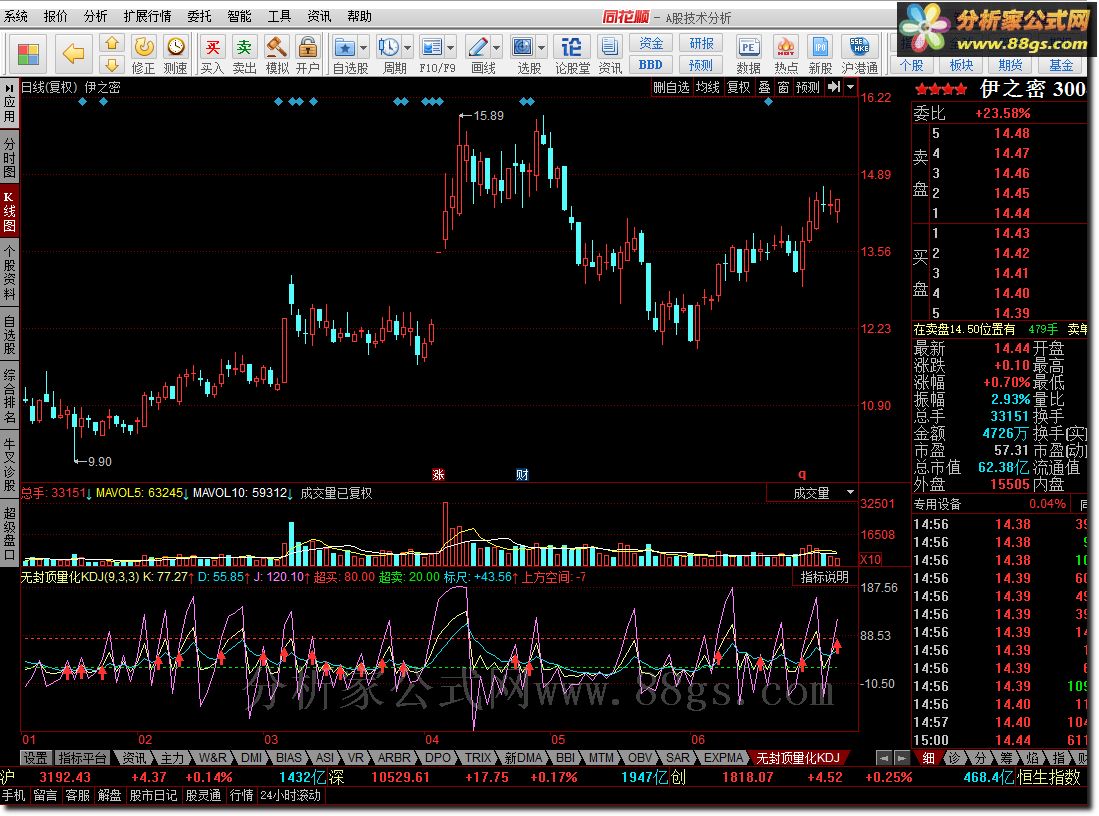Select the BIAS indicator tab
1099x816 pixels.
coord(288,758)
